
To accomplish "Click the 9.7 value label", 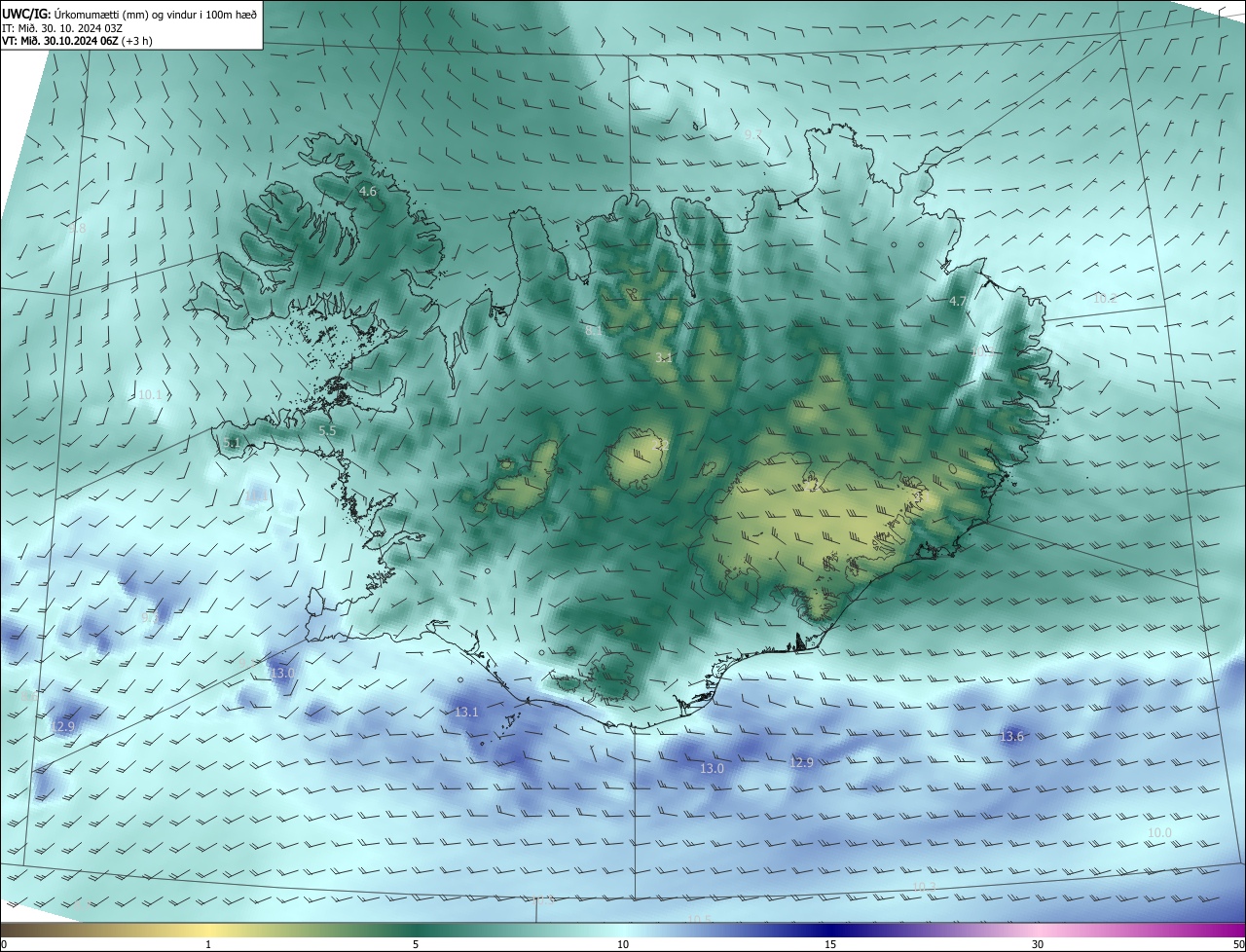I will pos(752,133).
